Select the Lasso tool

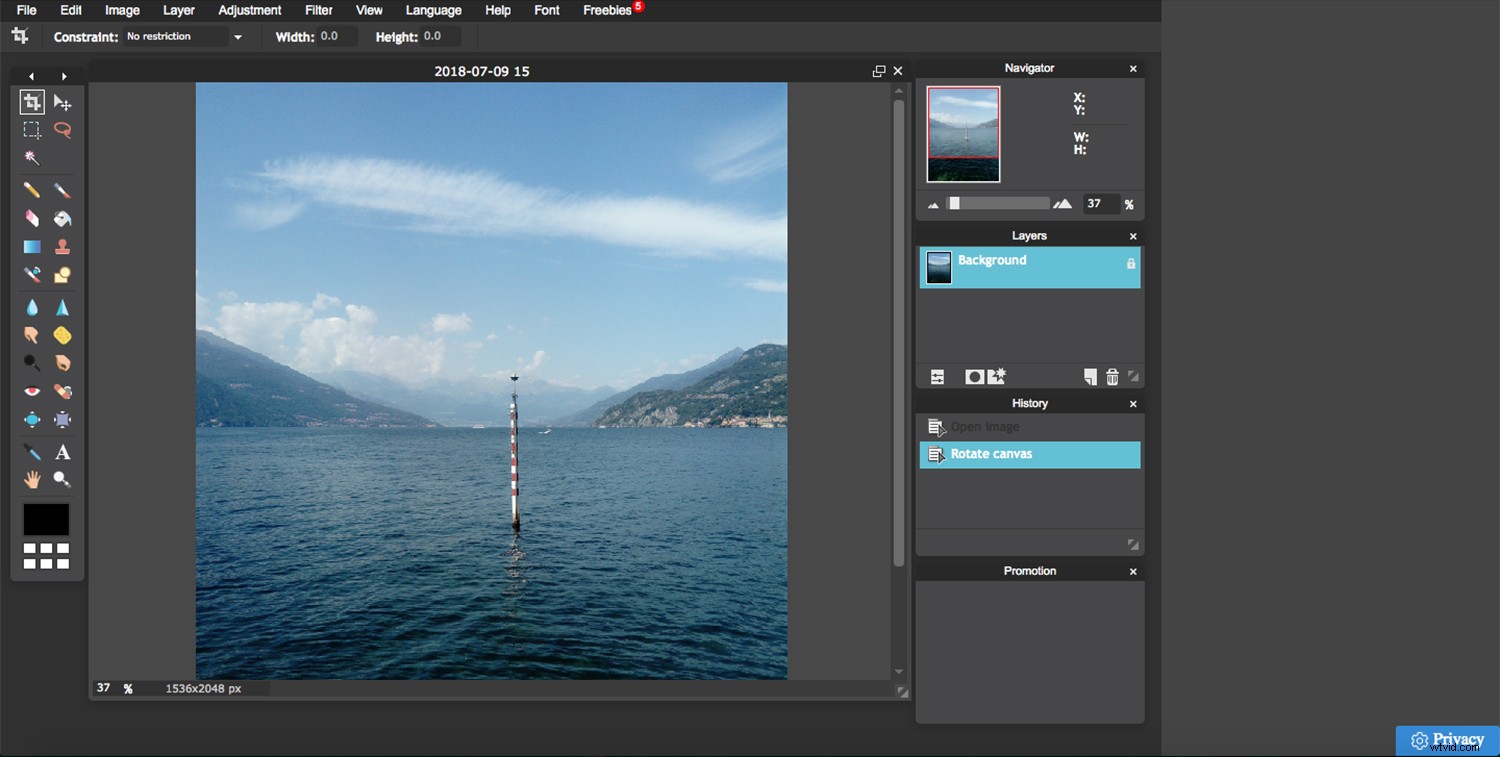(x=62, y=129)
